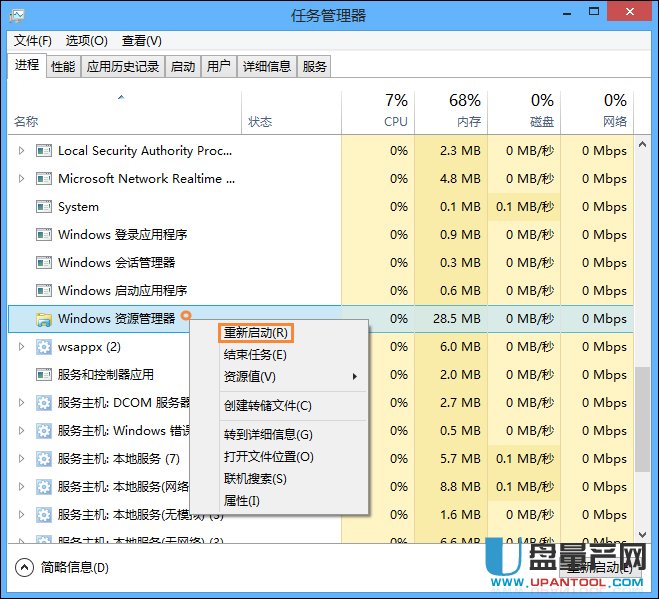The height and width of the screenshot is (599, 659).
Task: Expand the wsappx (2) group
Action: click(x=21, y=347)
